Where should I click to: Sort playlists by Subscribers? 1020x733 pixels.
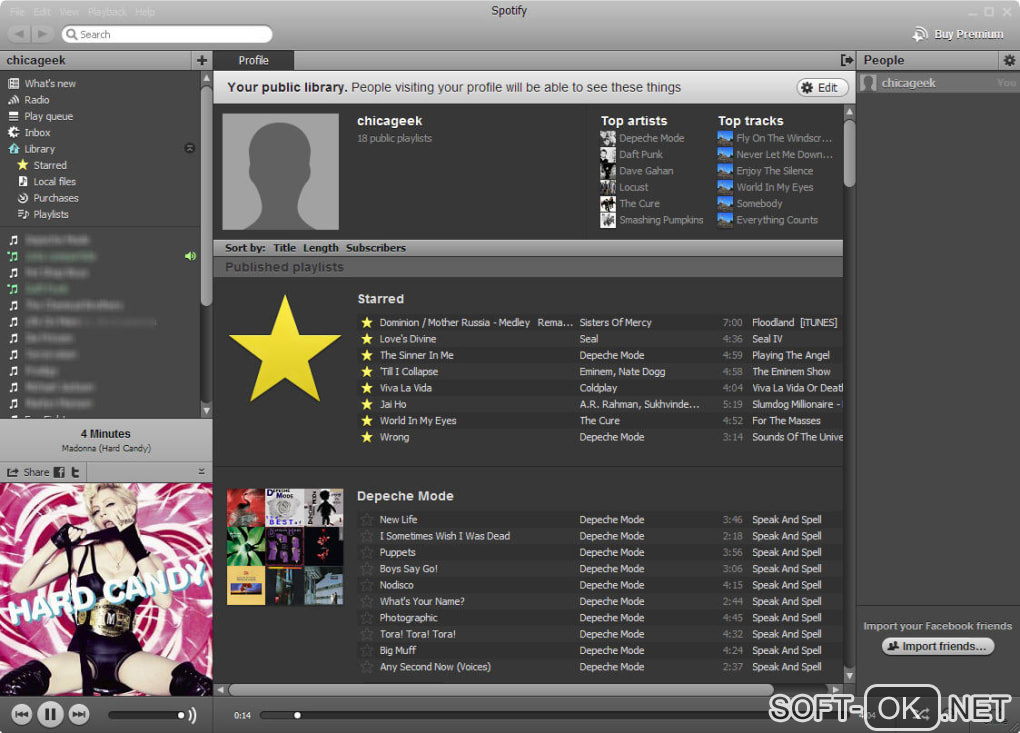click(375, 248)
